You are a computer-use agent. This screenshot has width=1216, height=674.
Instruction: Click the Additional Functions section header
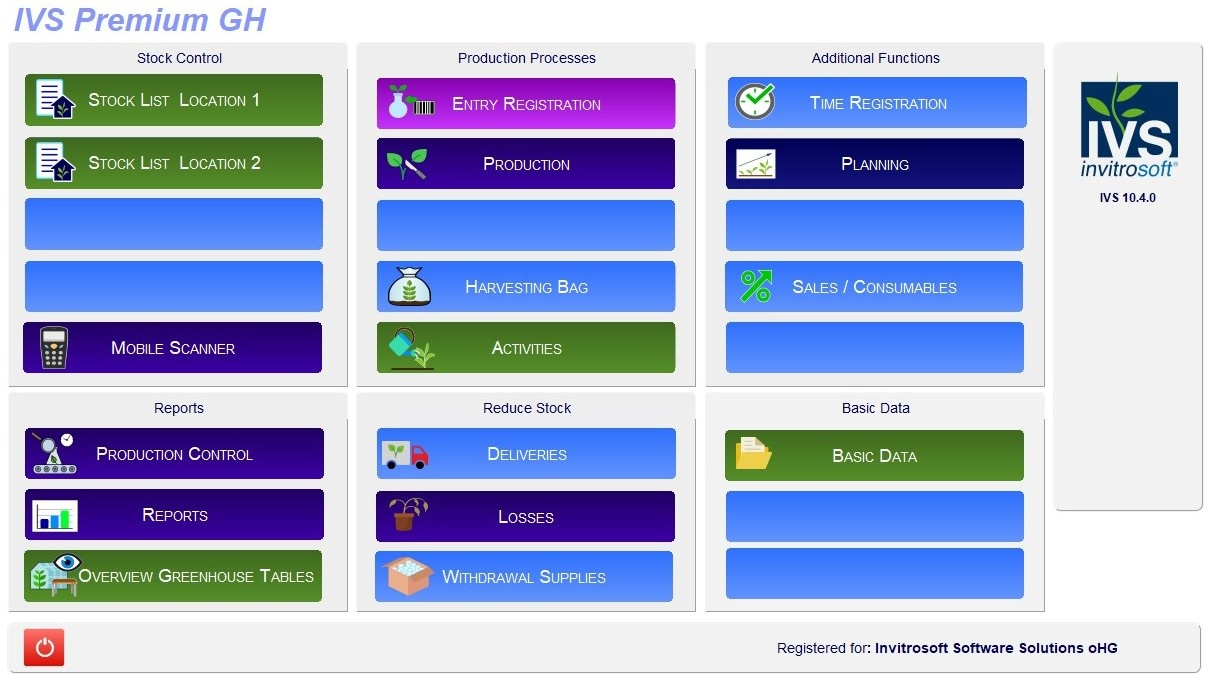point(876,58)
